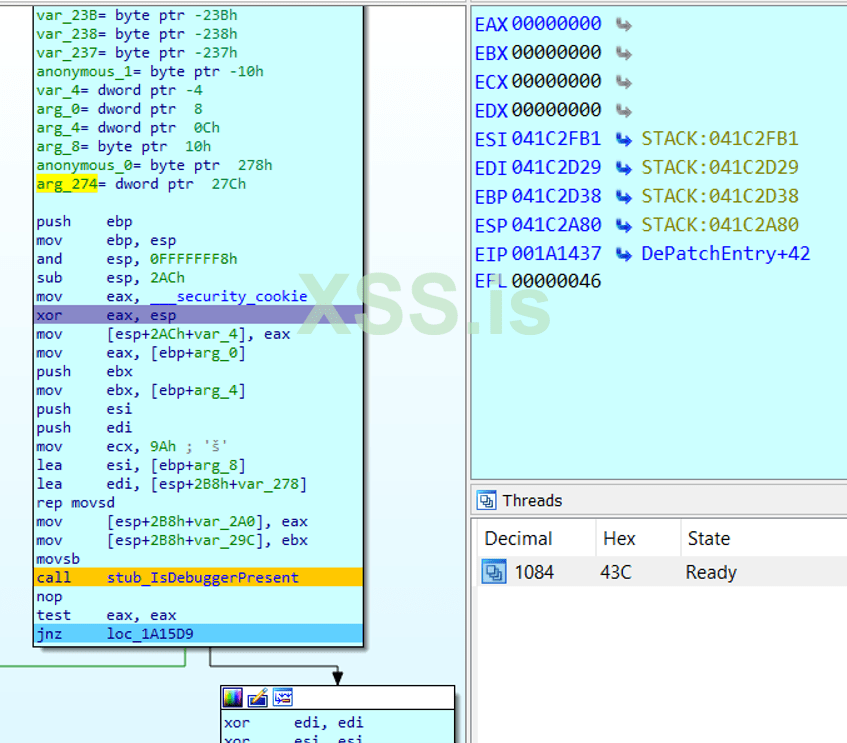Select the rep movsd instruction
847x743 pixels.
[76, 503]
